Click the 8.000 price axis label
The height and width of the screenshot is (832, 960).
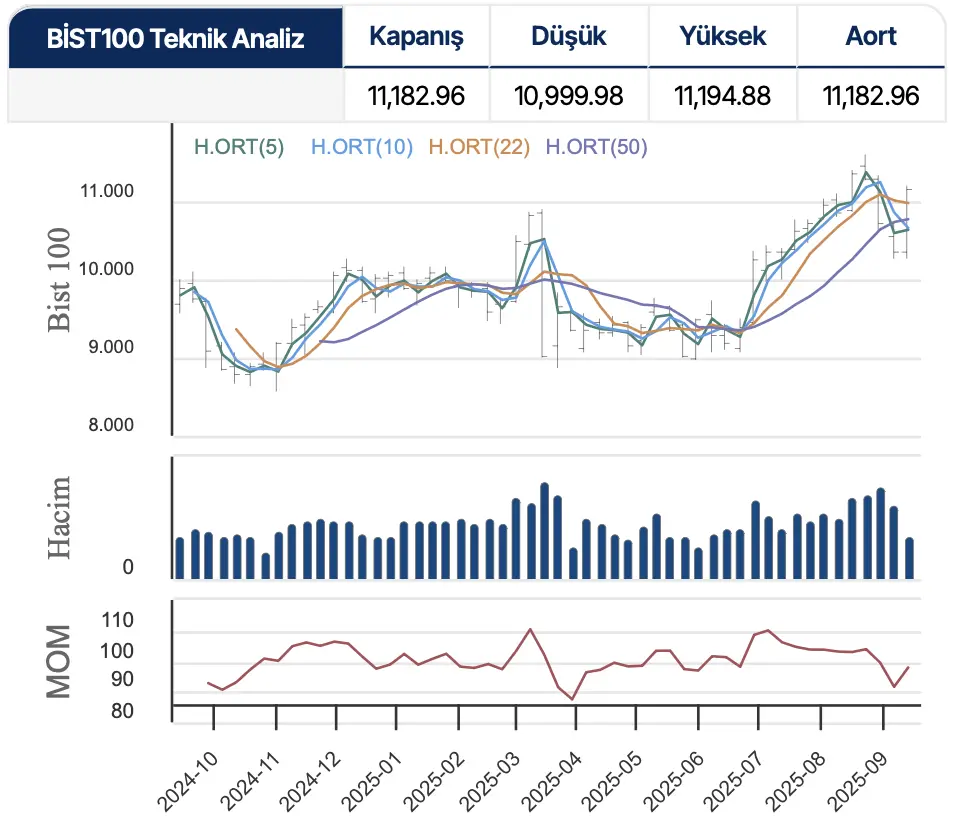pyautogui.click(x=111, y=425)
